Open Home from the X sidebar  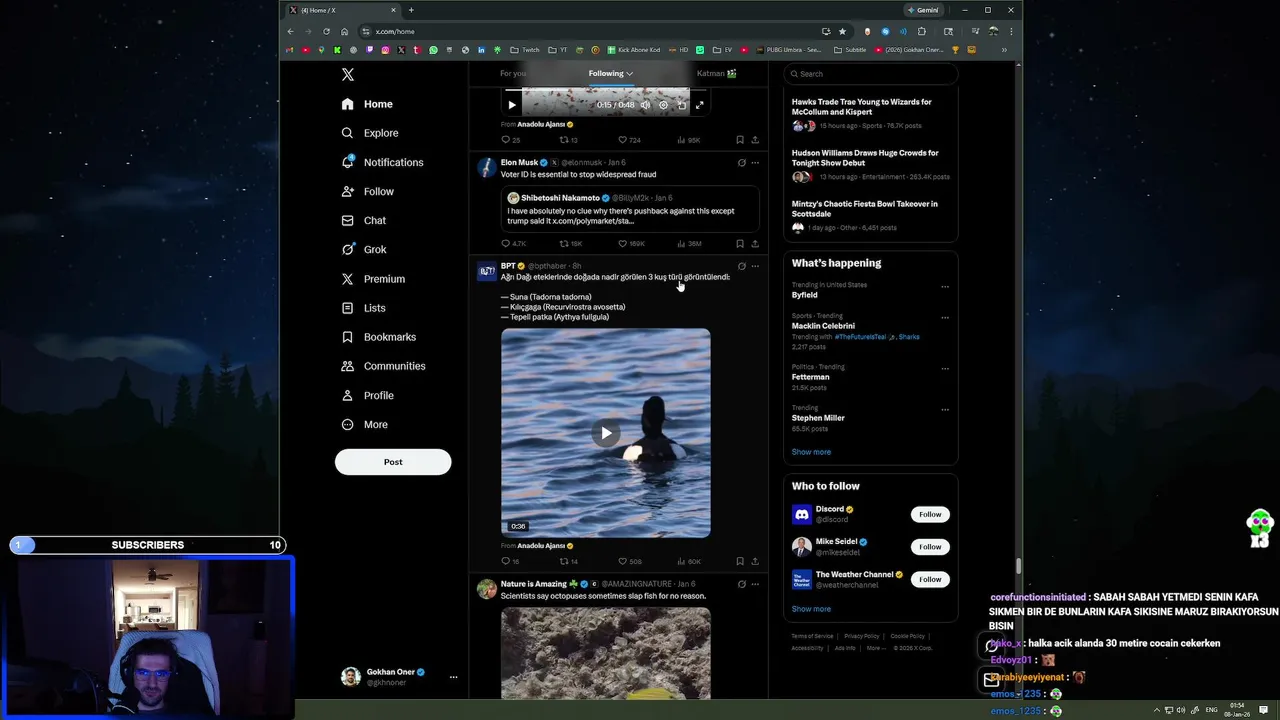(x=367, y=104)
